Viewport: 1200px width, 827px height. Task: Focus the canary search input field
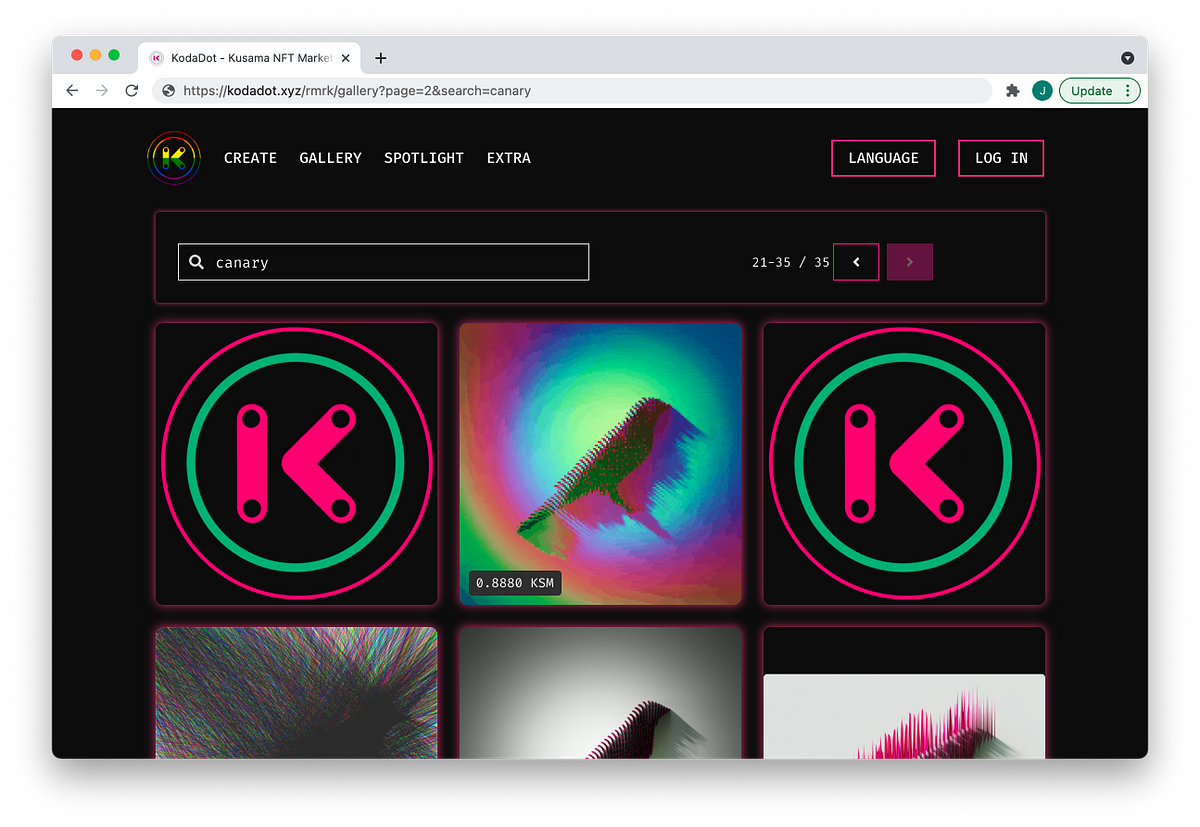tap(383, 262)
